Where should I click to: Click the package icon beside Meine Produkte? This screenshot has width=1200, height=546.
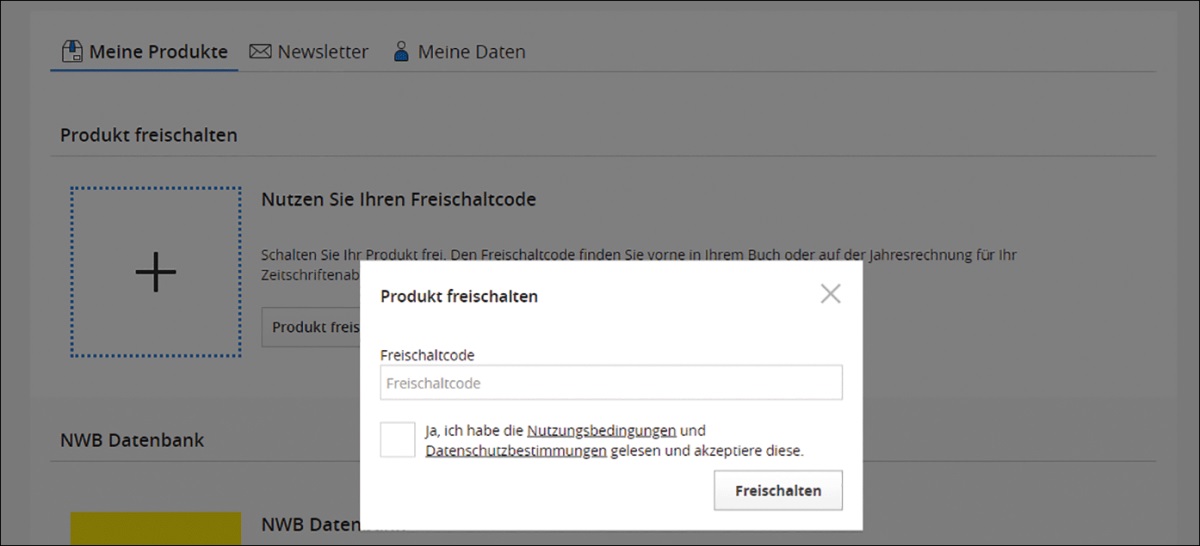point(72,51)
